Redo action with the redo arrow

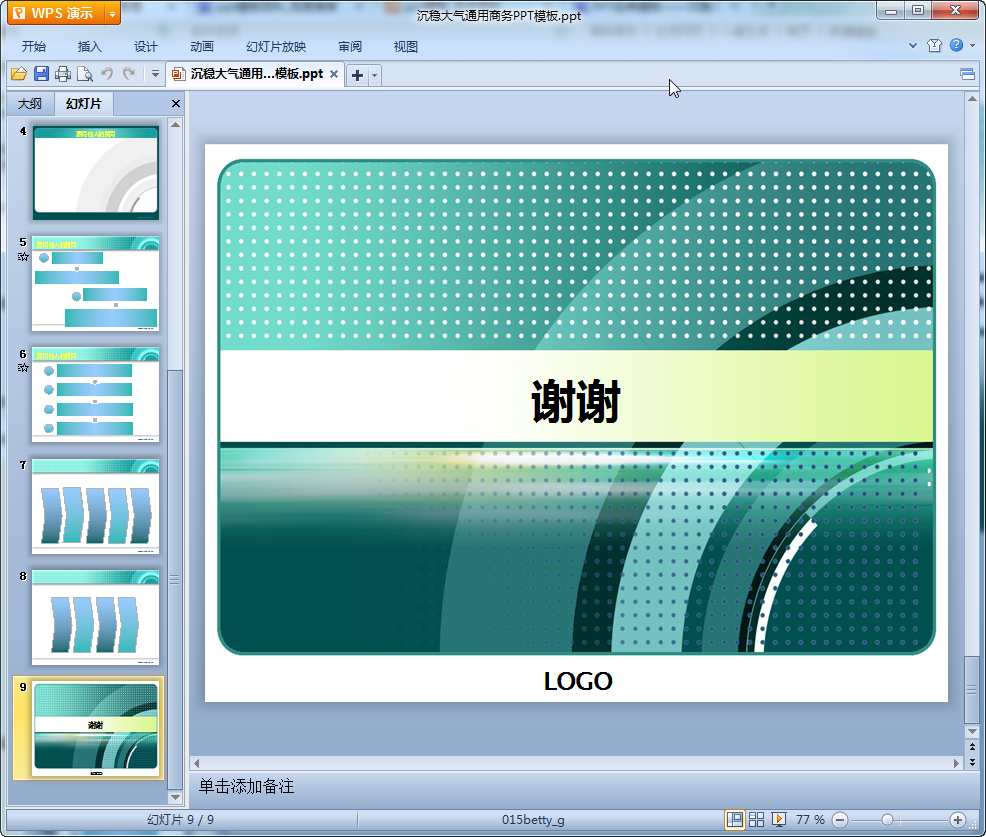pyautogui.click(x=129, y=74)
